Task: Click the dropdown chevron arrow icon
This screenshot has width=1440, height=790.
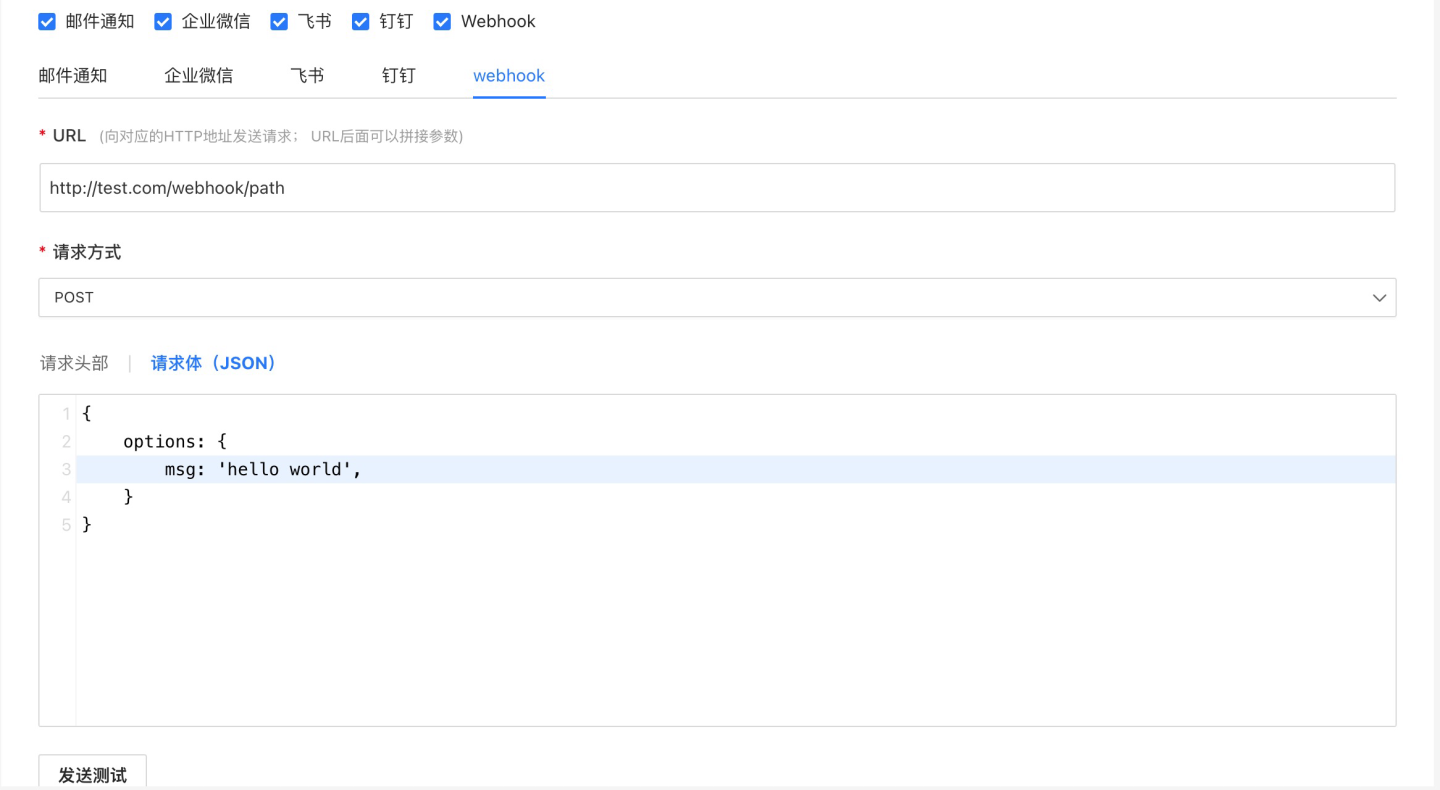Action: click(1379, 298)
